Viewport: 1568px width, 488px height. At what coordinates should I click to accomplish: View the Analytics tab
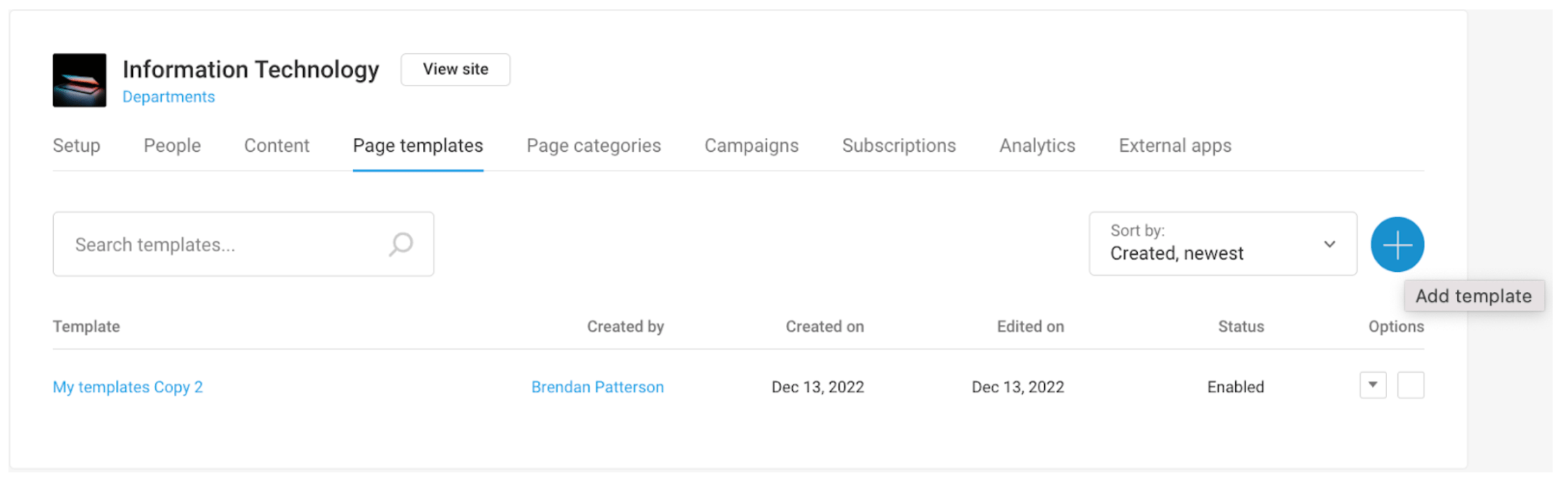point(1037,146)
